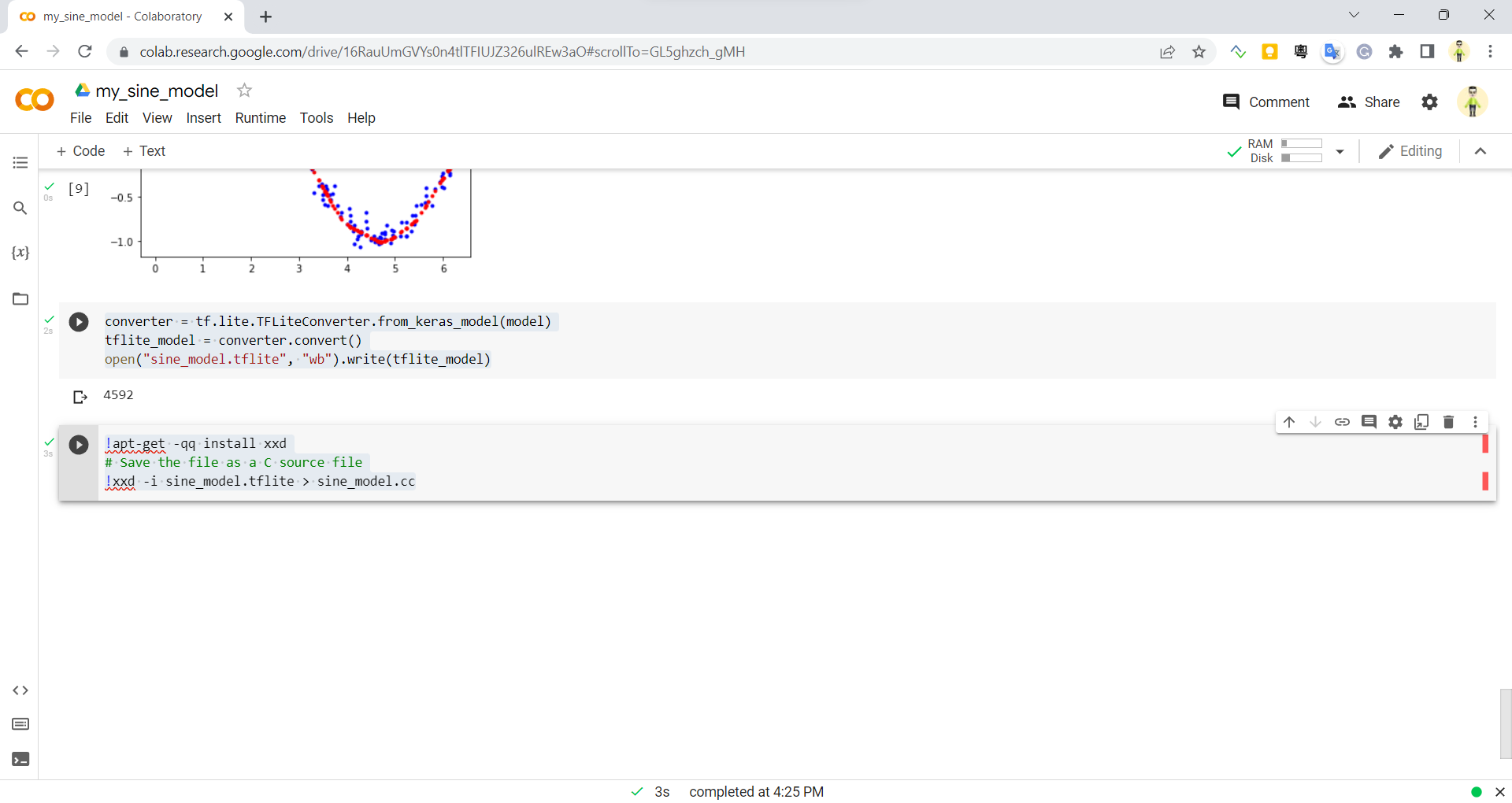The width and height of the screenshot is (1512, 803).
Task: Run the TFLite converter cell
Action: click(x=79, y=322)
